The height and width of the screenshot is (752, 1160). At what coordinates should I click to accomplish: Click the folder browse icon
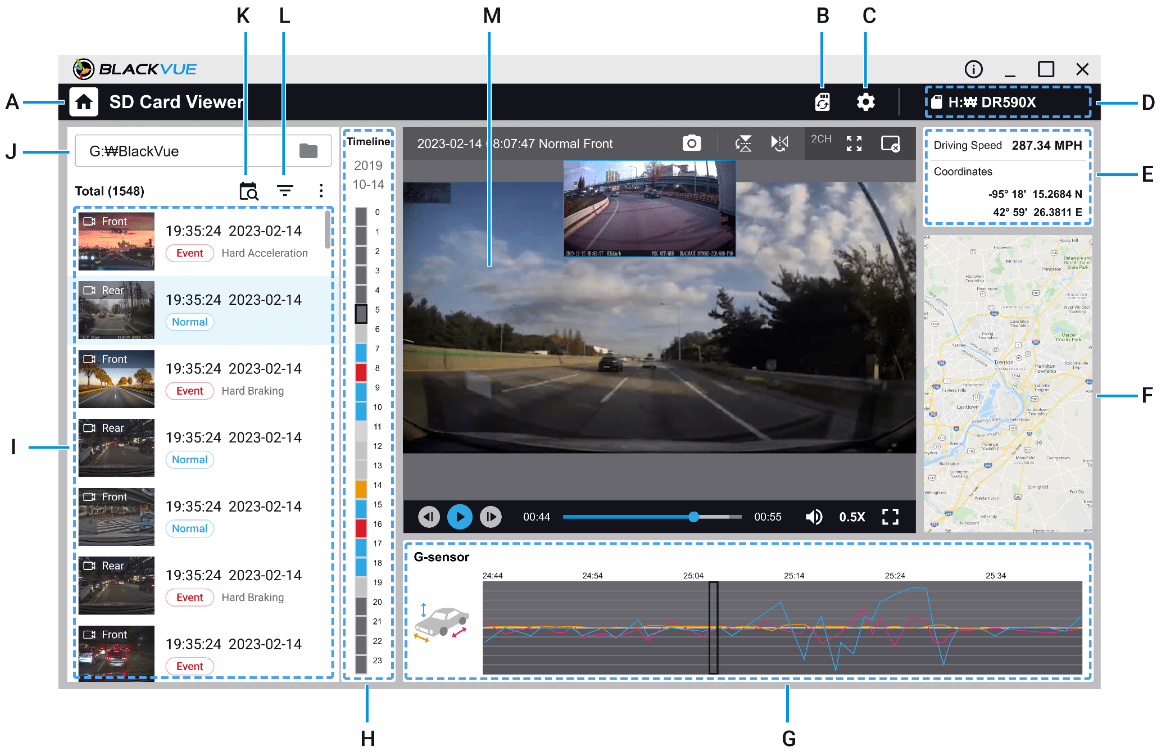coord(308,151)
